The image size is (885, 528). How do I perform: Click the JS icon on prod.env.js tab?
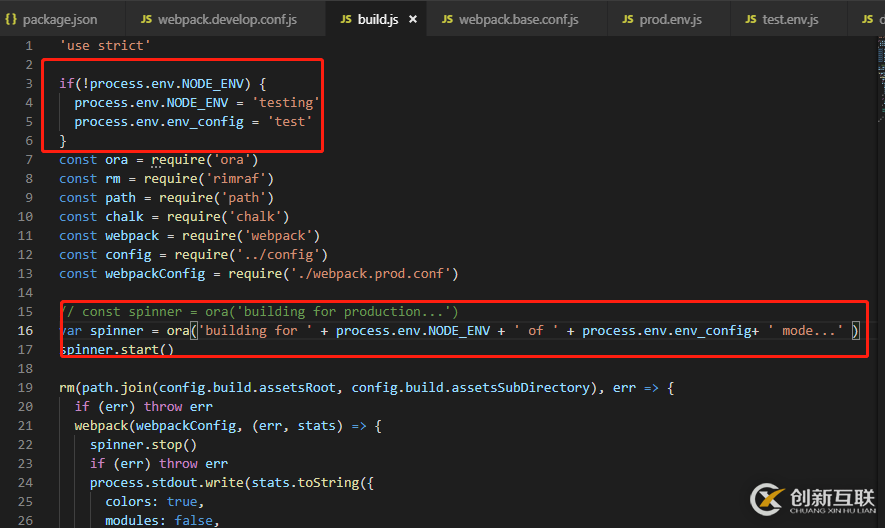pyautogui.click(x=628, y=19)
